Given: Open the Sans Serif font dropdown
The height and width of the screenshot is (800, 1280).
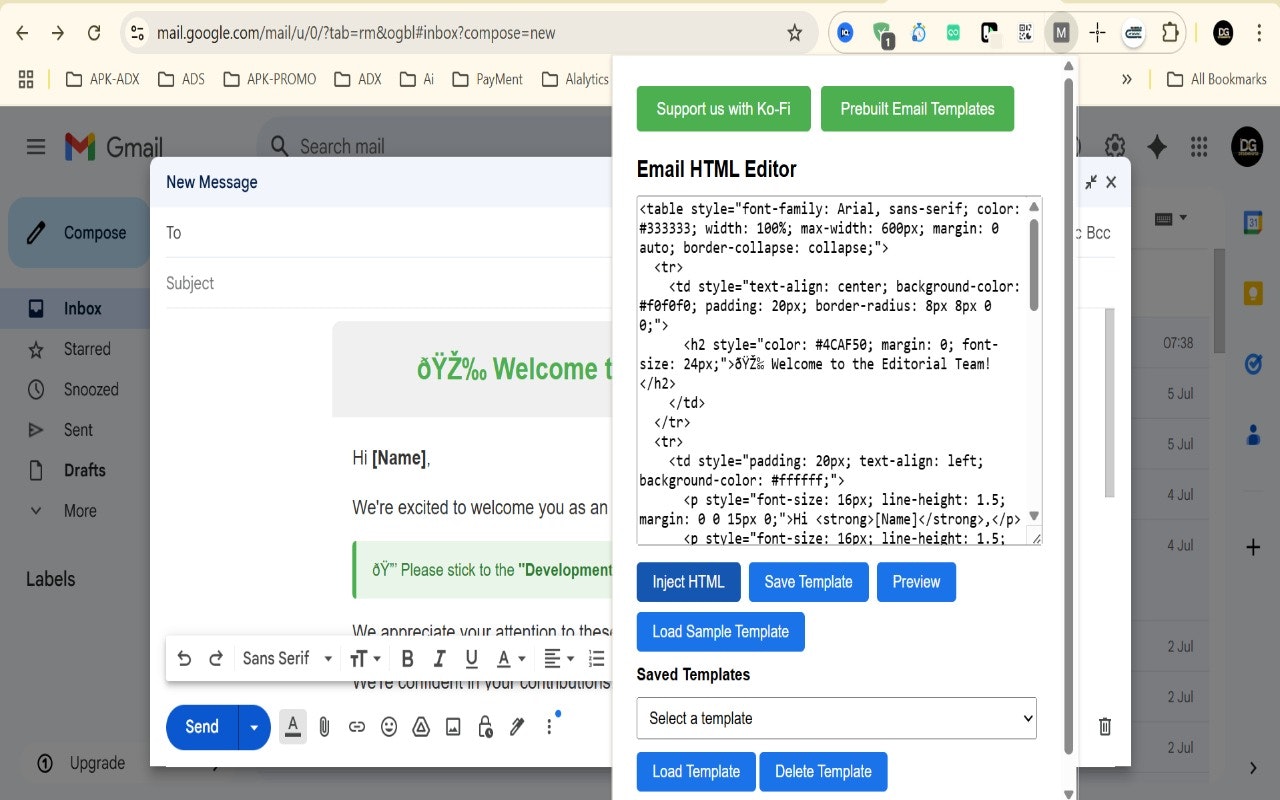Looking at the screenshot, I should click(x=287, y=658).
